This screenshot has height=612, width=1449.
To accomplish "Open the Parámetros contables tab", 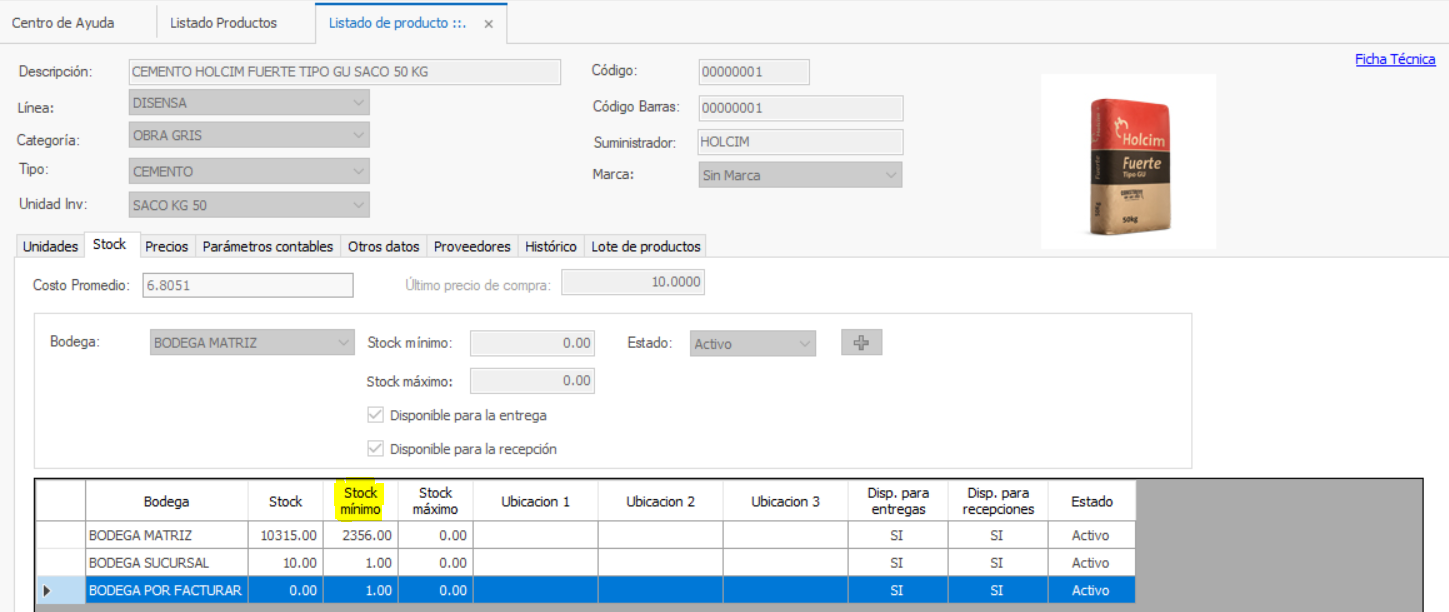I will [267, 246].
